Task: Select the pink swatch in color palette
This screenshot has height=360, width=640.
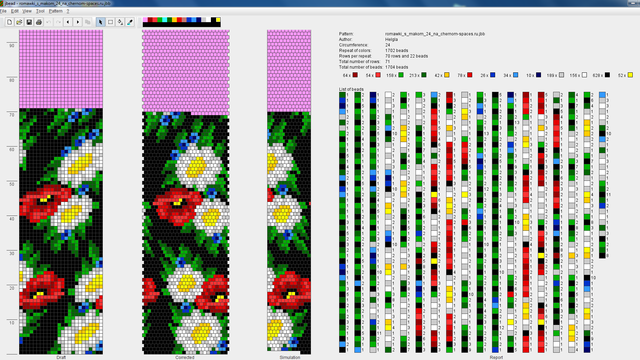Action: pyautogui.click(x=145, y=20)
